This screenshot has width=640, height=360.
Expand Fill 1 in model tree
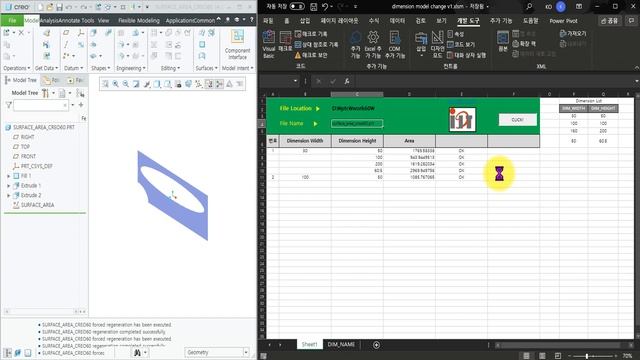click(9, 176)
